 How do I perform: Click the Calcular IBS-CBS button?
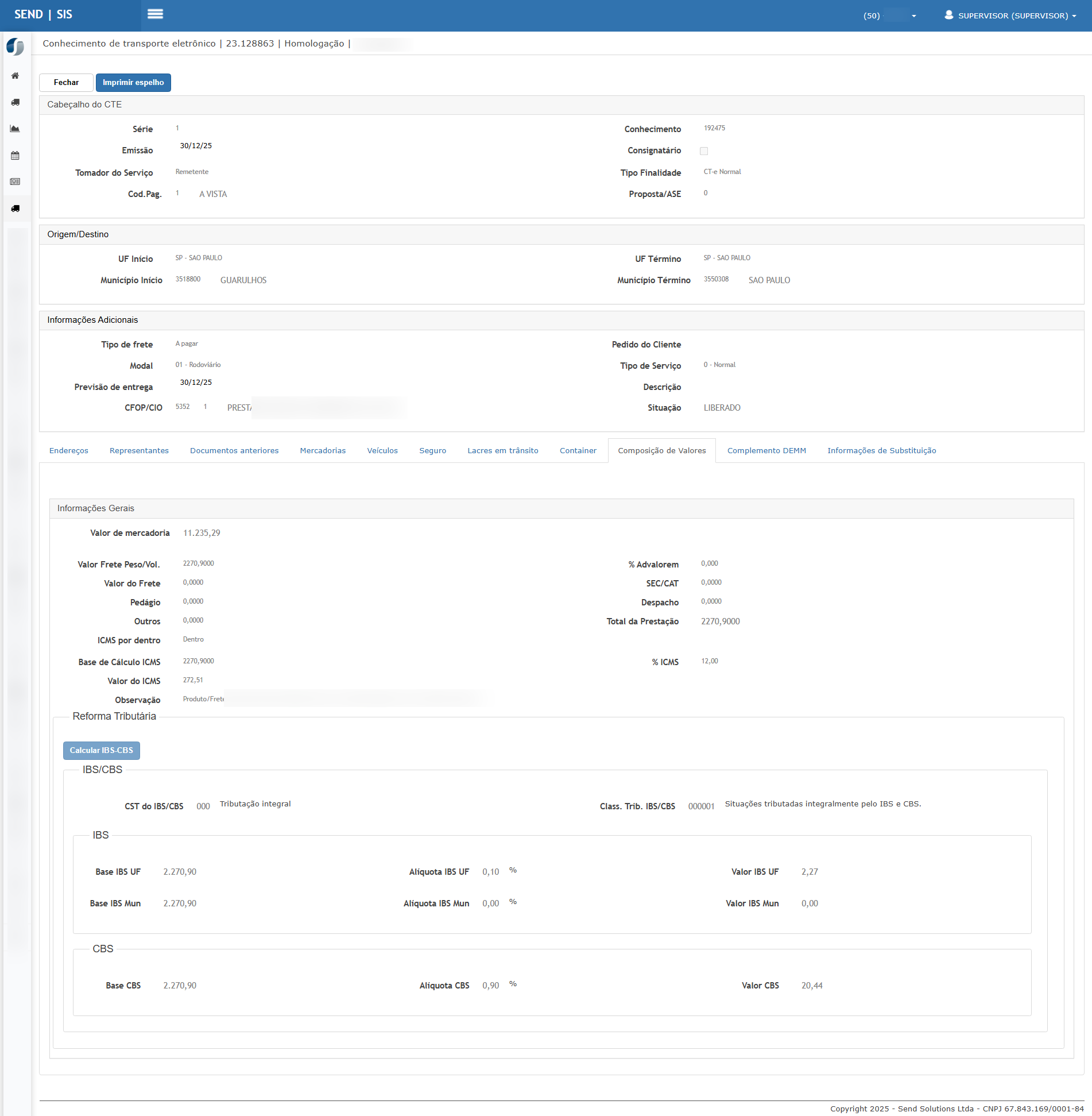point(102,751)
